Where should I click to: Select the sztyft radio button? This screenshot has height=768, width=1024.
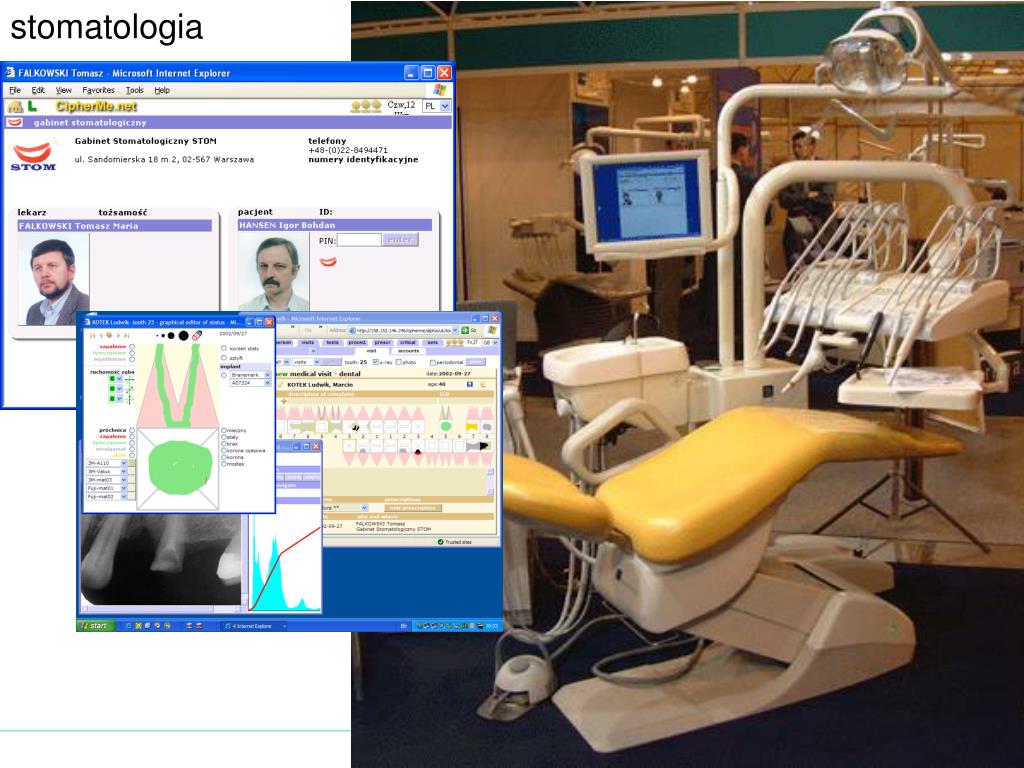point(224,358)
